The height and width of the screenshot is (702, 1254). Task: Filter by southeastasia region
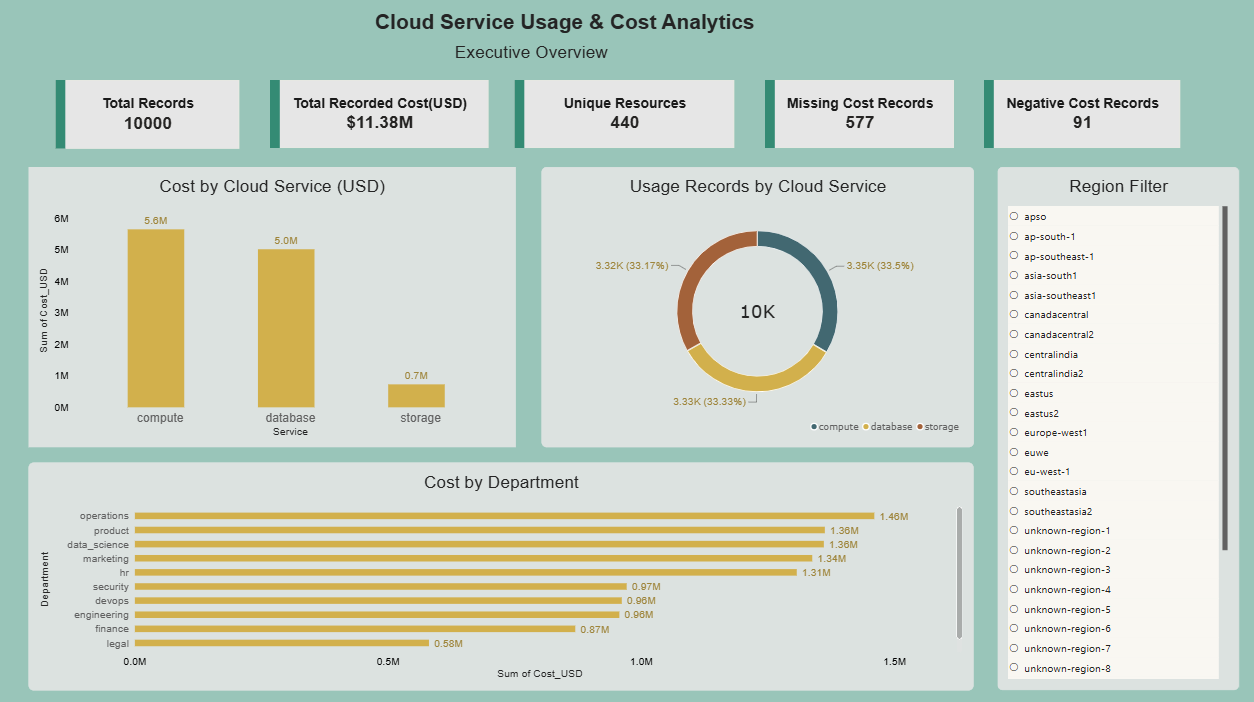1014,491
